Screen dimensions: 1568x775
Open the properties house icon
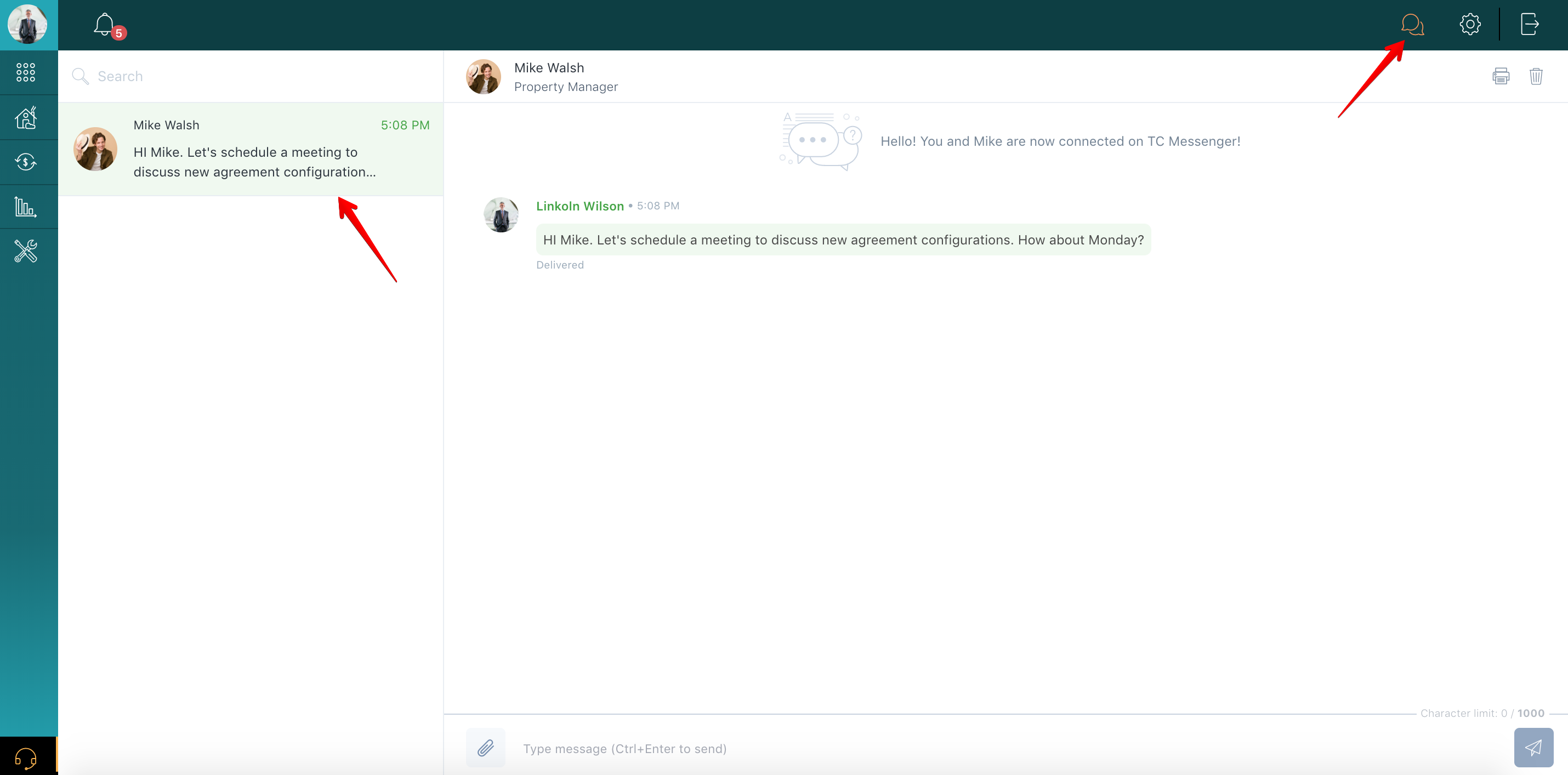pyautogui.click(x=26, y=117)
